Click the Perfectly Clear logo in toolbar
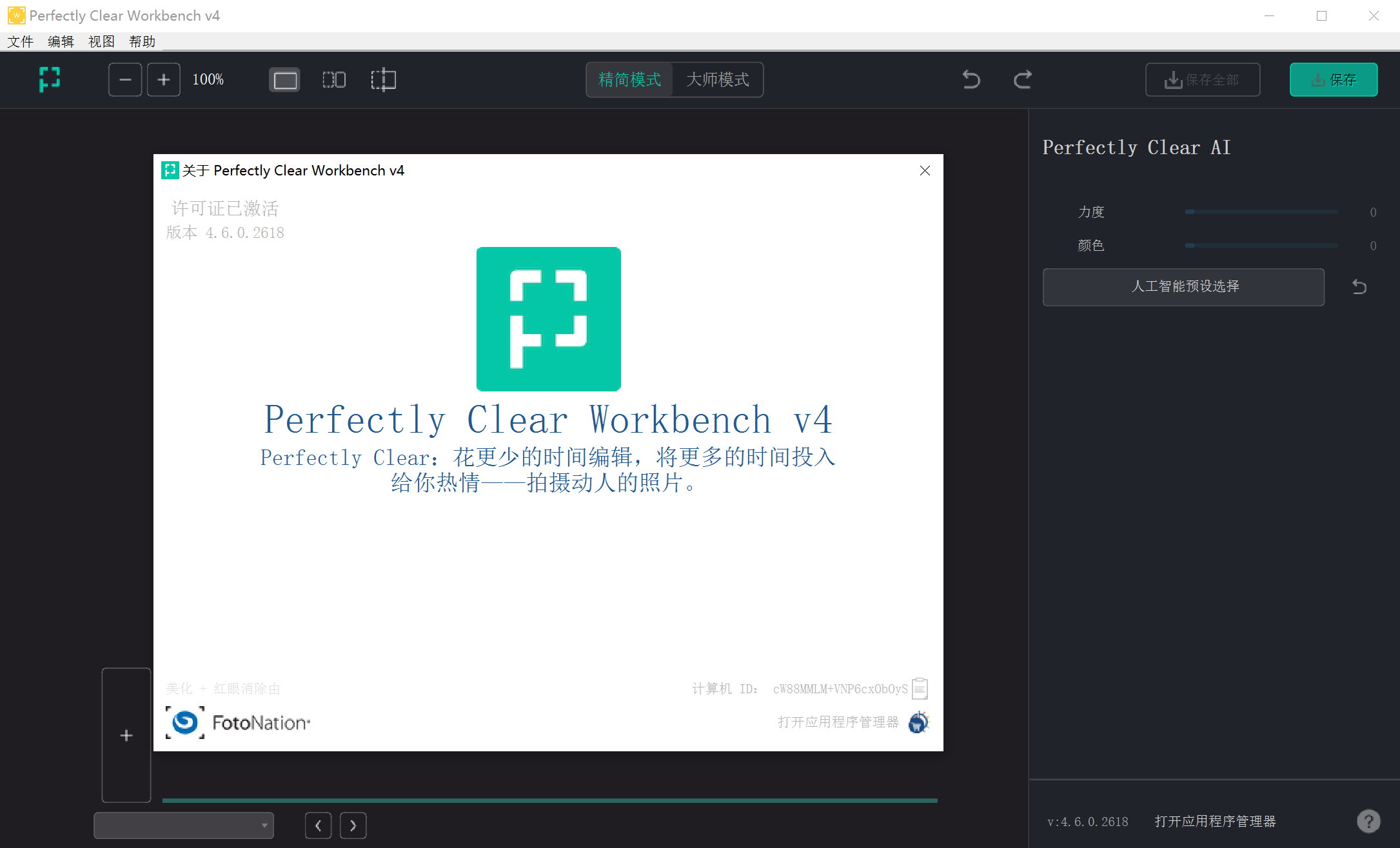The height and width of the screenshot is (848, 1400). point(50,79)
